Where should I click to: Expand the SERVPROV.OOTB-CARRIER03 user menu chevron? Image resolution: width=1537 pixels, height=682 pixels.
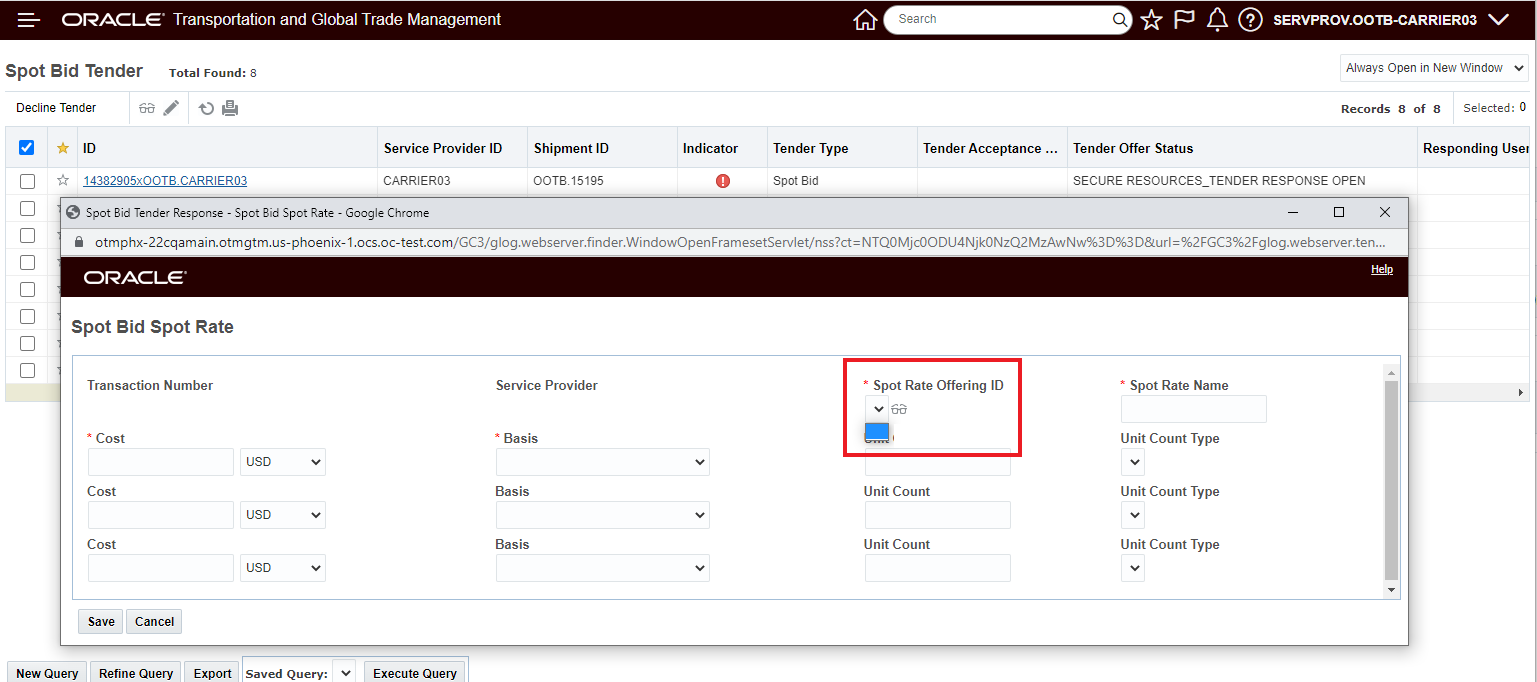pos(1498,19)
